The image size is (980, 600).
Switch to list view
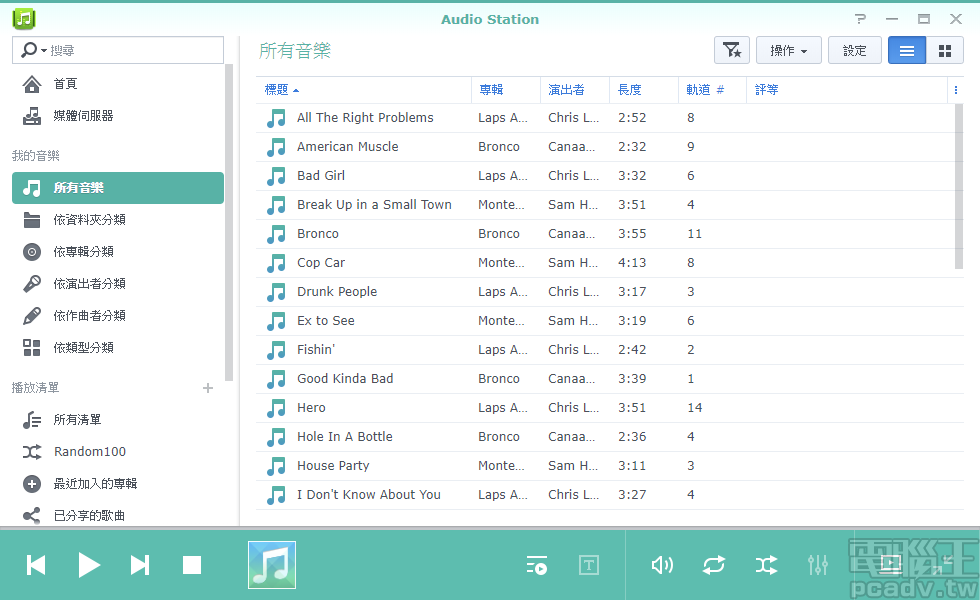pos(907,50)
